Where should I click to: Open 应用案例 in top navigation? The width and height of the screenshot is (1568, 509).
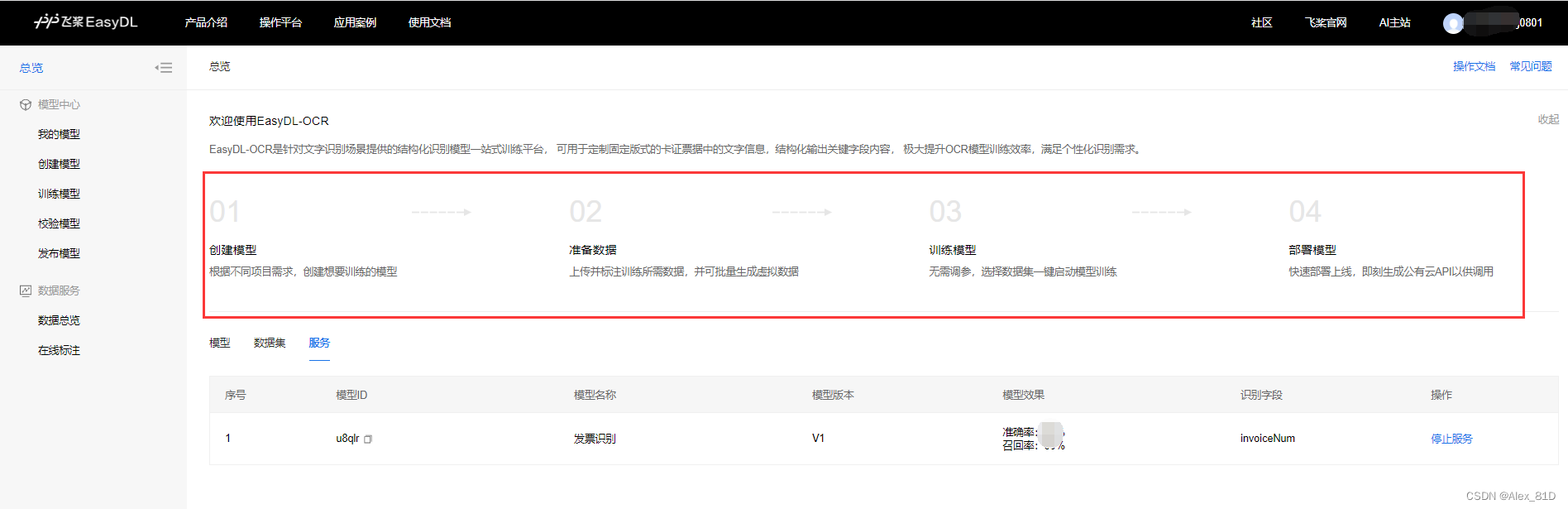click(355, 22)
